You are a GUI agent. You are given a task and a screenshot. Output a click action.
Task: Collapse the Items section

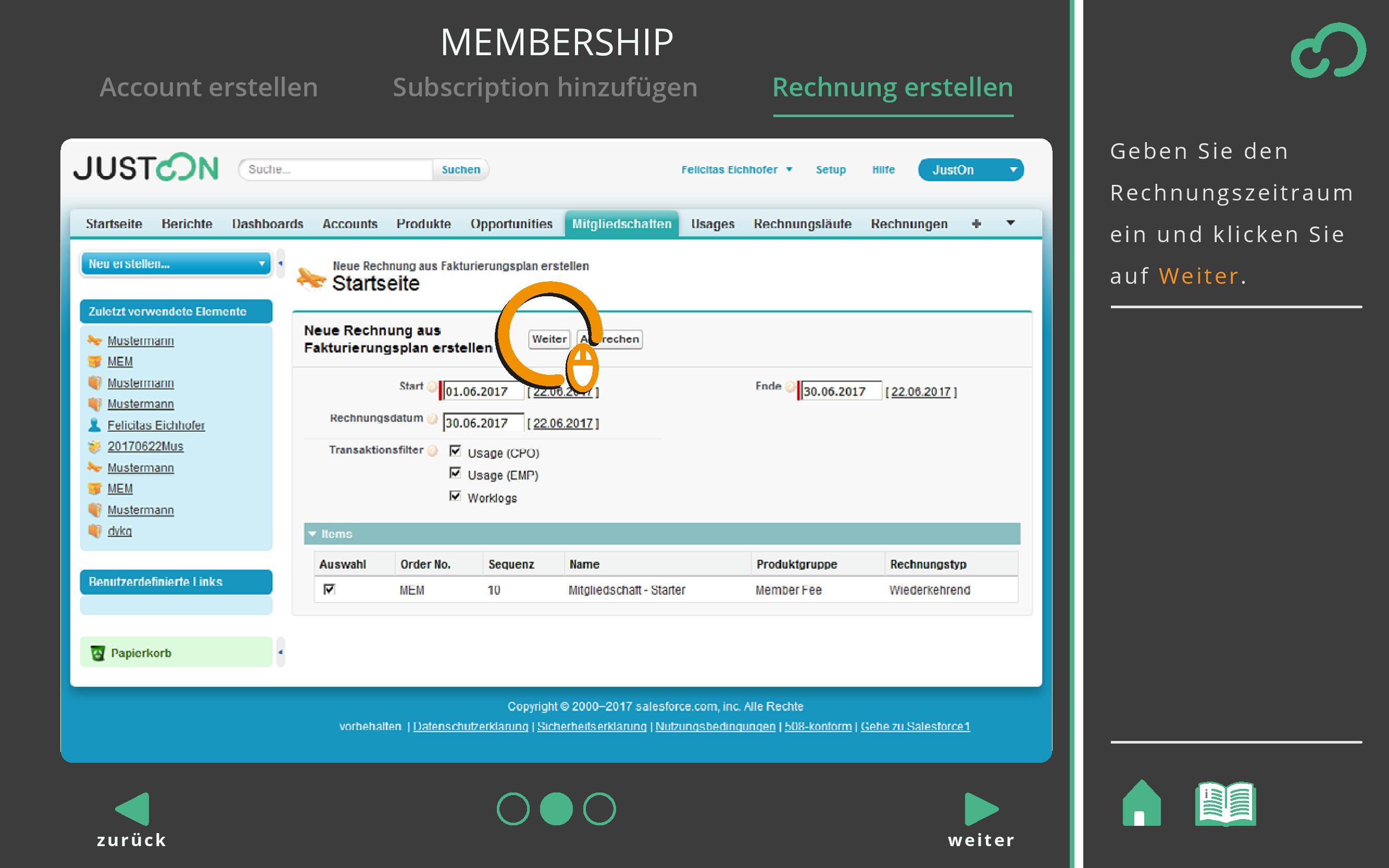coord(313,534)
